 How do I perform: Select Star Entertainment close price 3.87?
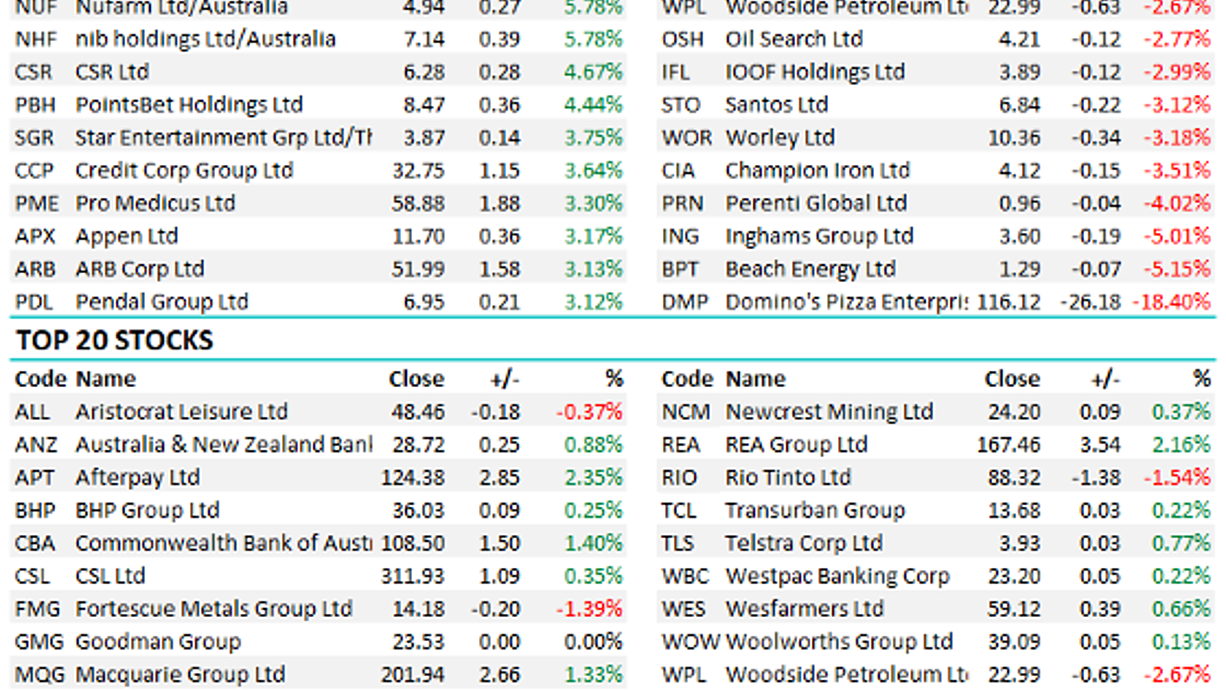point(423,139)
